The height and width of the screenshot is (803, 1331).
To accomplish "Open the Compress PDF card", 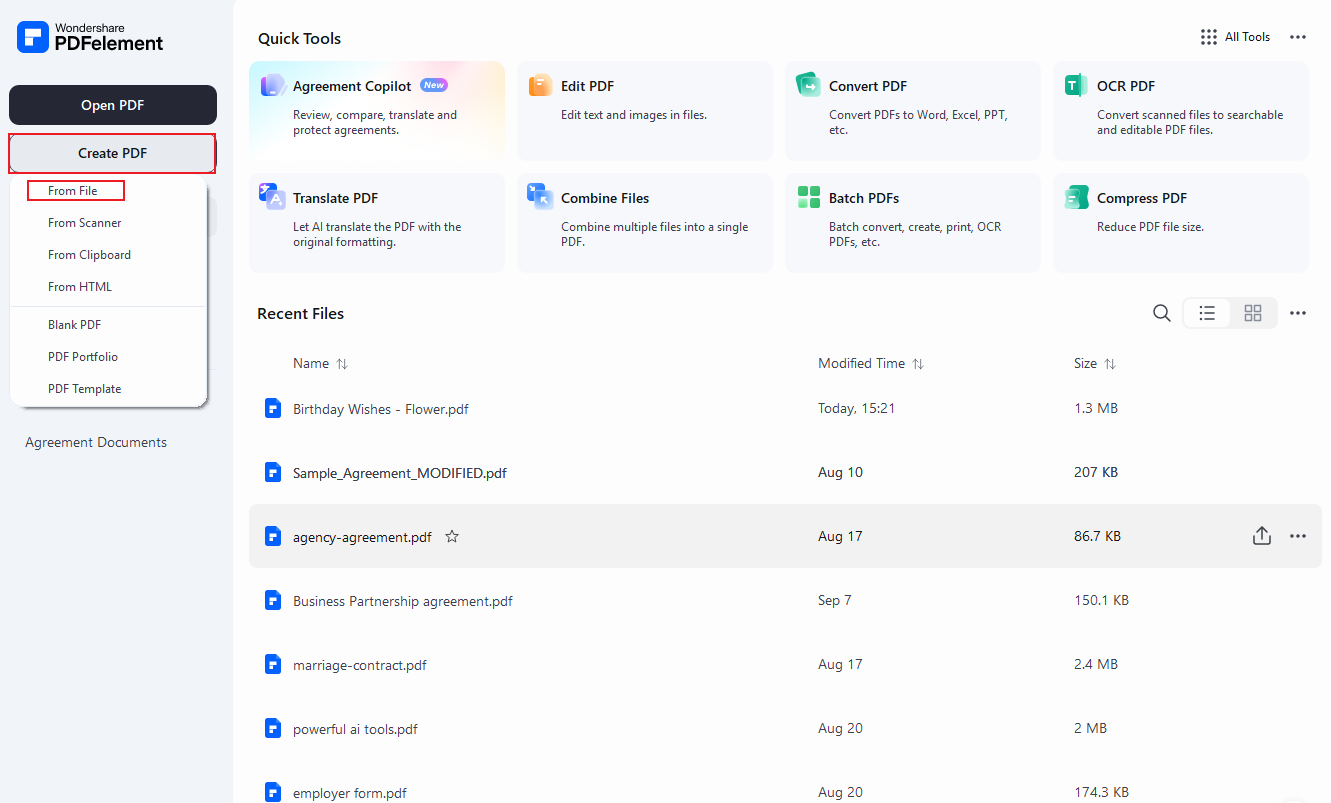I will pyautogui.click(x=1181, y=223).
